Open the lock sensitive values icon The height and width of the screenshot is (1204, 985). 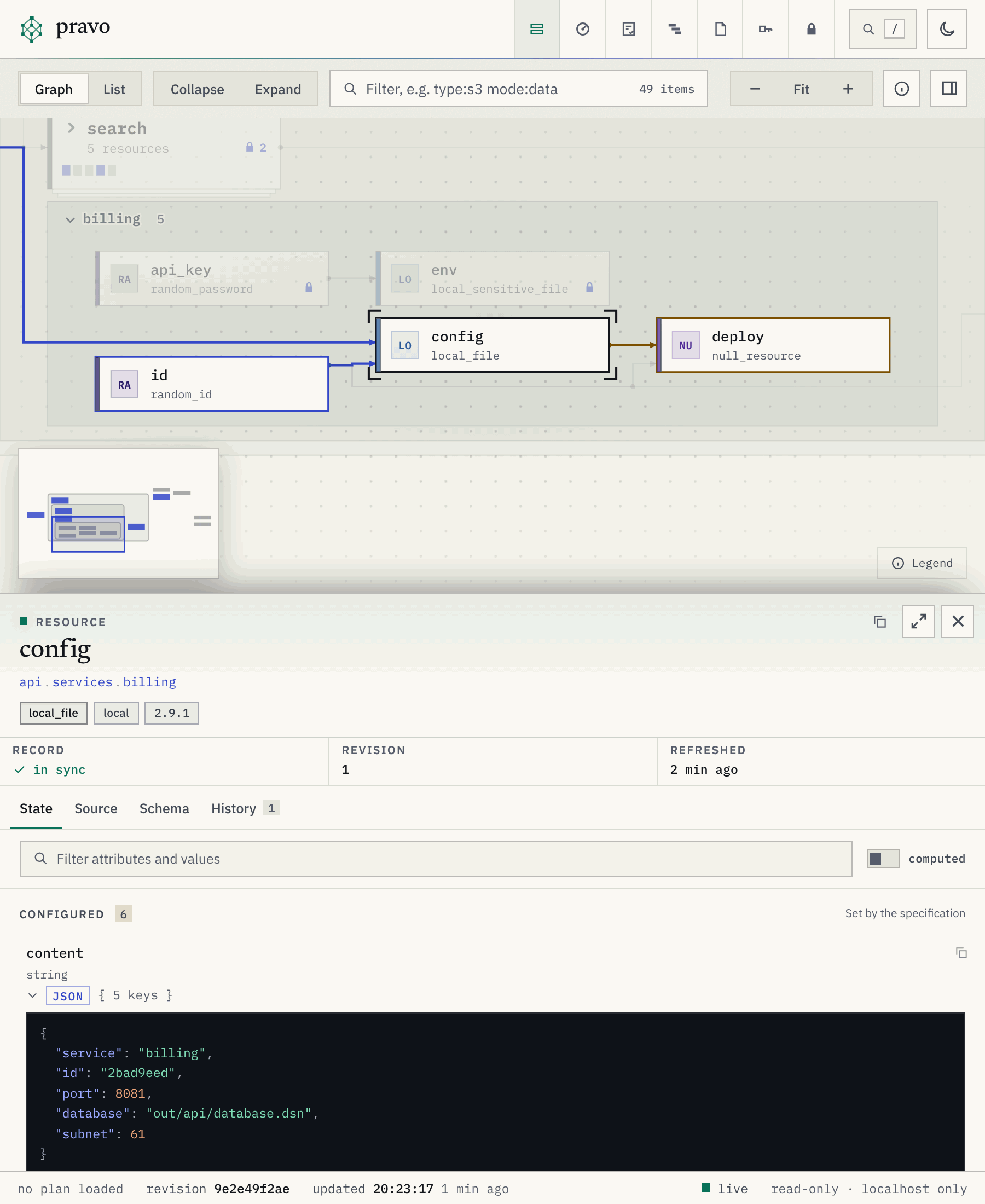812,29
